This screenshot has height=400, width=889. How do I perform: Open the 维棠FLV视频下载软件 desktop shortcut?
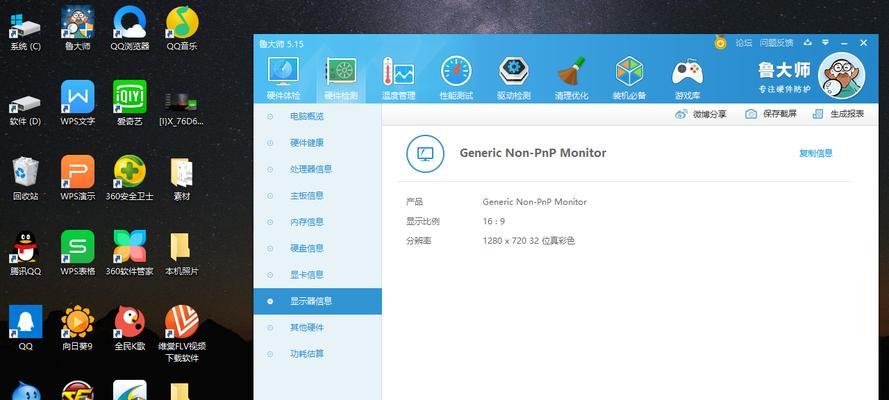[182, 334]
